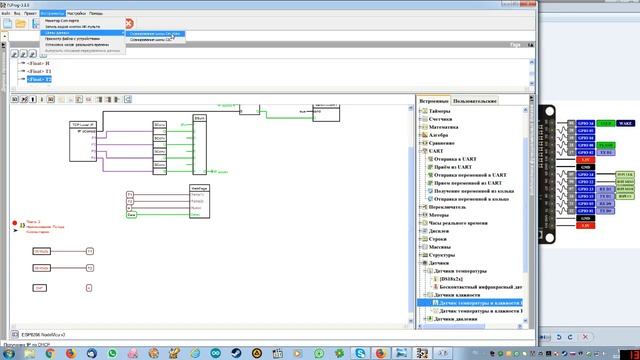Collapse the Датчики category

[x=420, y=263]
